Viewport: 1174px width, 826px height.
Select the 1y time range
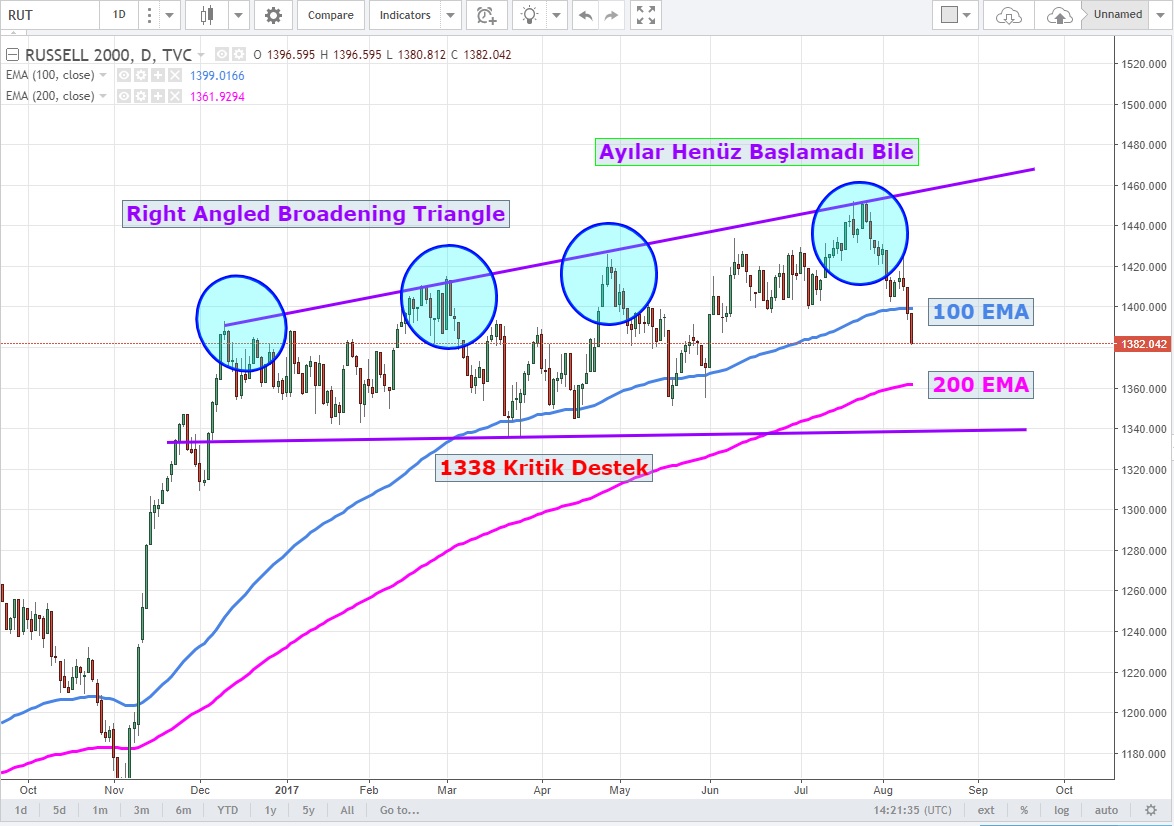[270, 810]
